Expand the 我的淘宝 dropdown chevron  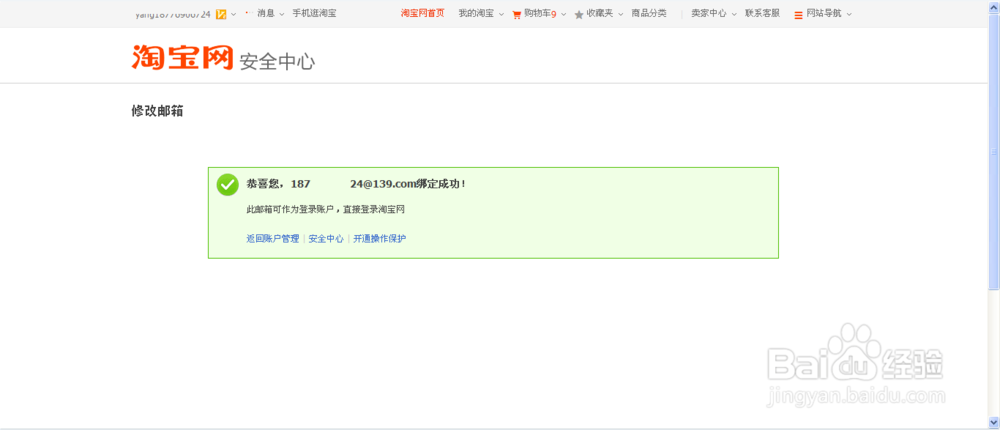pos(501,14)
